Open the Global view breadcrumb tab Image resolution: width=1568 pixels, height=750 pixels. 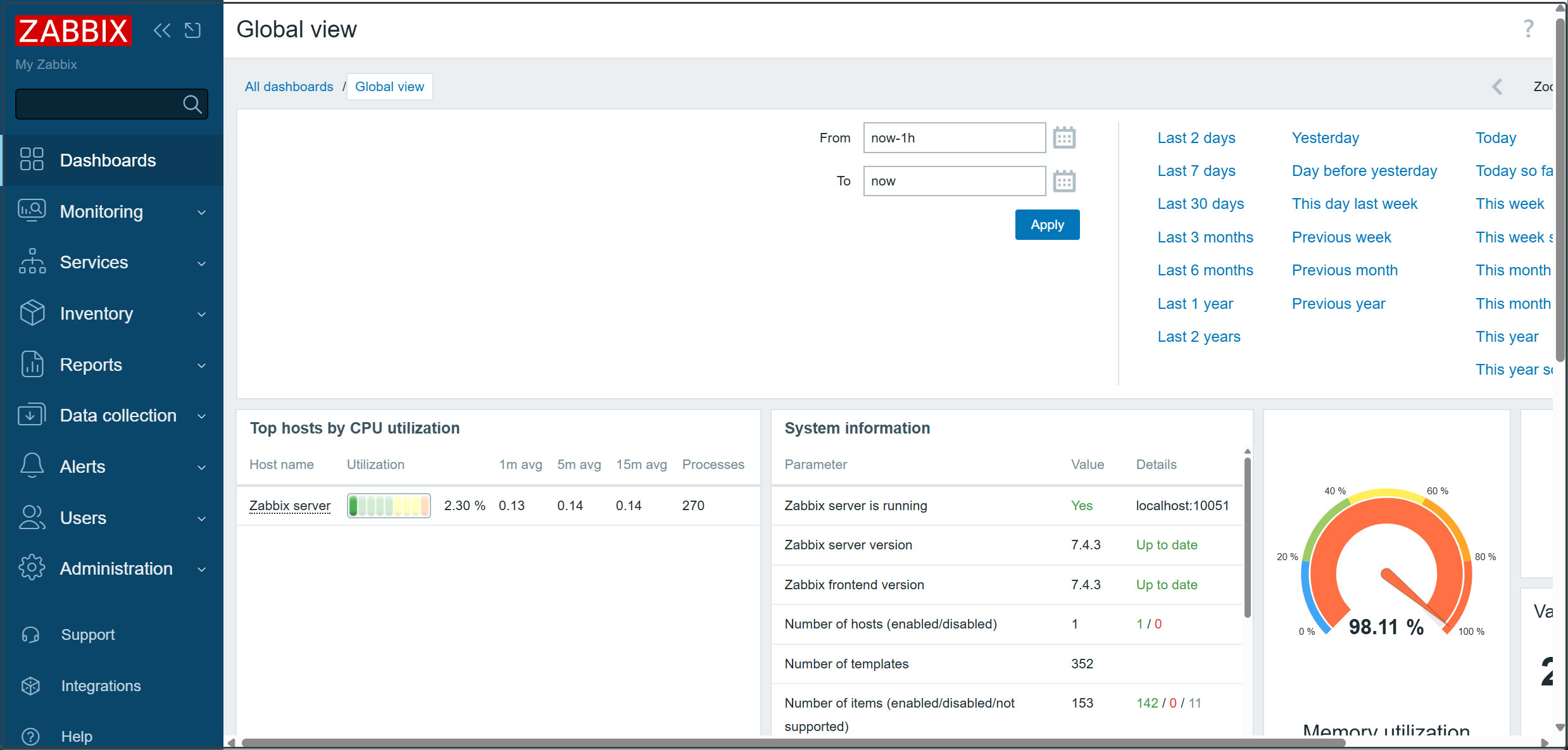(389, 87)
